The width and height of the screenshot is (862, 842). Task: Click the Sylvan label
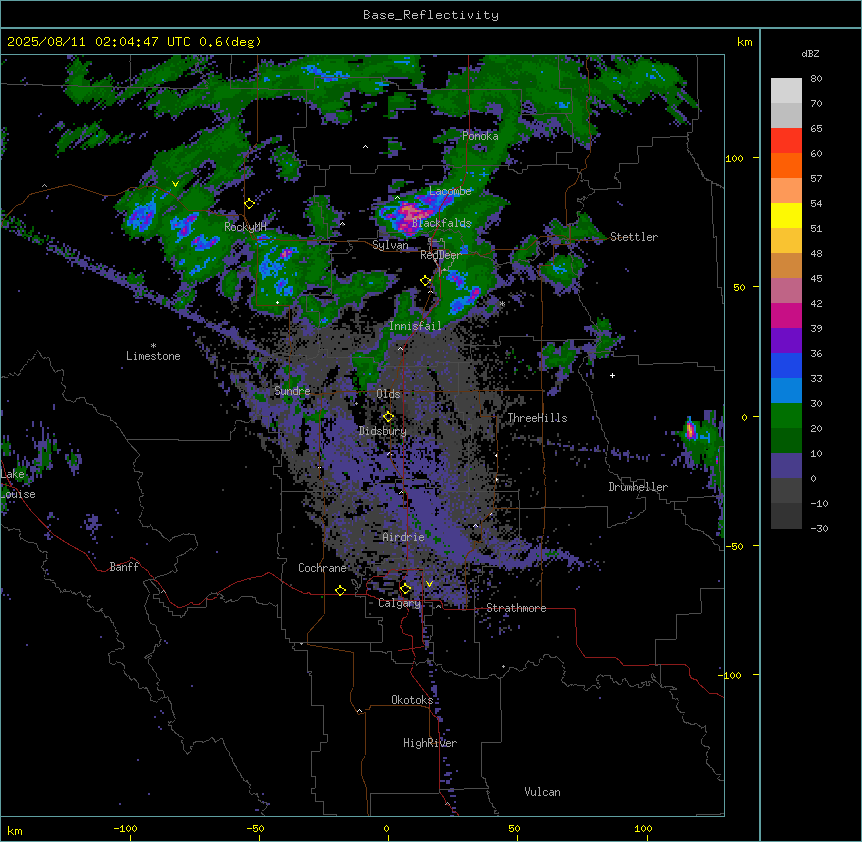click(390, 245)
